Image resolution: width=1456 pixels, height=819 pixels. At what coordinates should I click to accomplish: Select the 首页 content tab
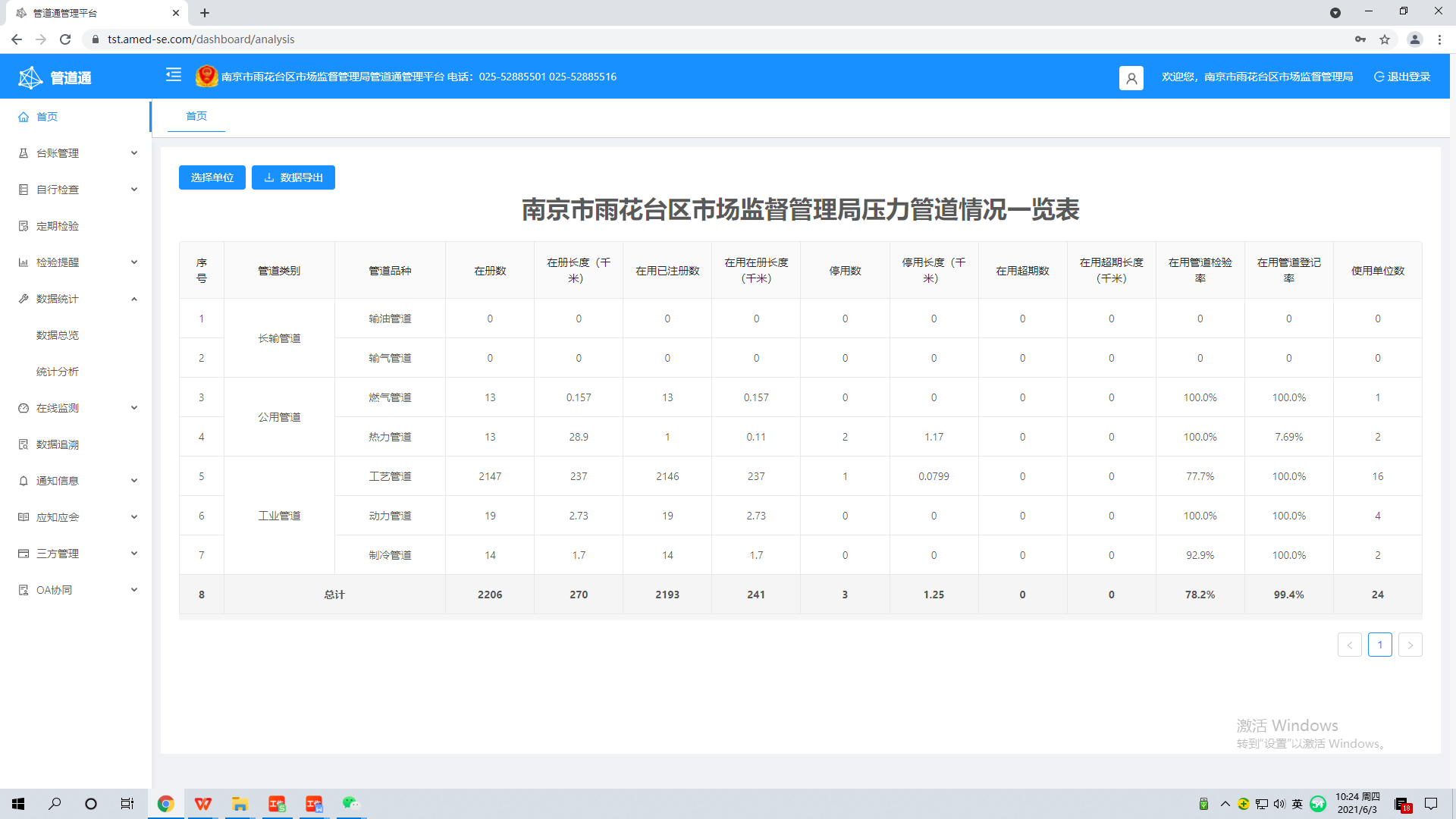click(x=196, y=116)
